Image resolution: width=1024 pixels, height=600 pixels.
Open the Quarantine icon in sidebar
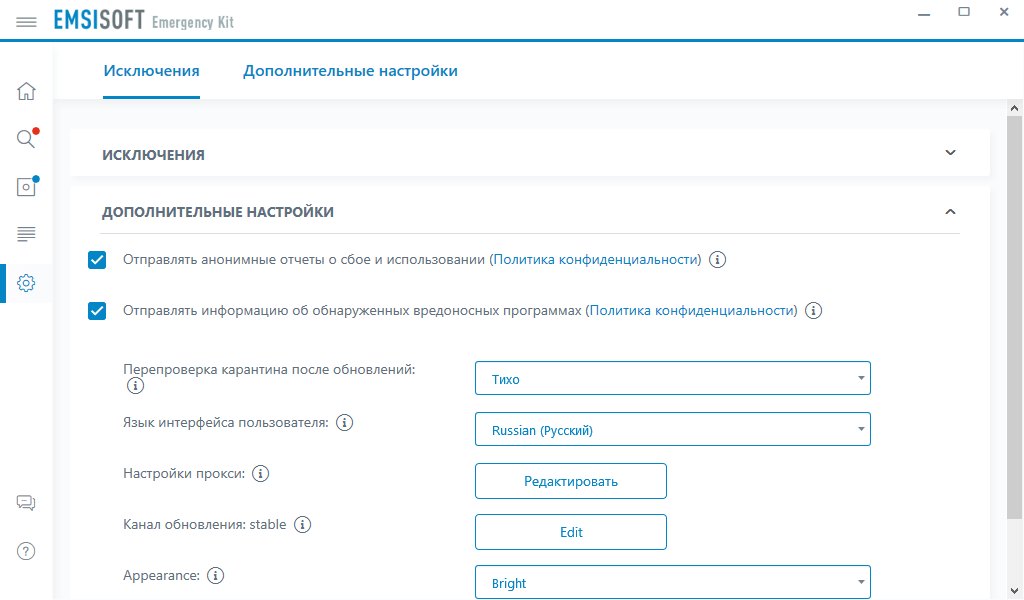click(x=26, y=187)
